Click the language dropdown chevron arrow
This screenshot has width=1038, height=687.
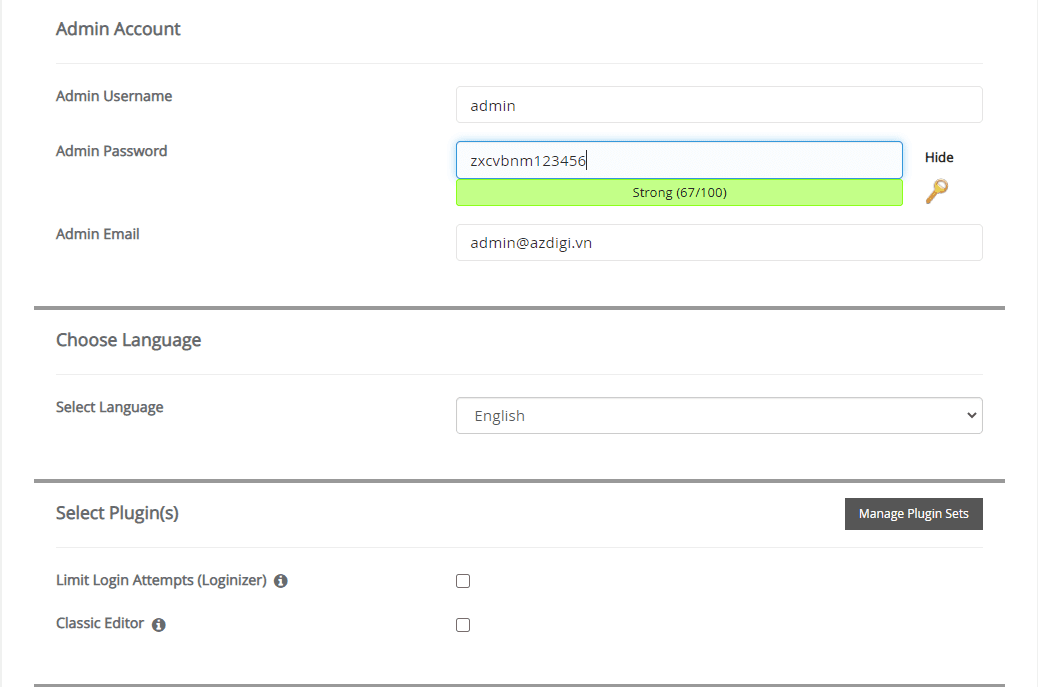pyautogui.click(x=969, y=415)
